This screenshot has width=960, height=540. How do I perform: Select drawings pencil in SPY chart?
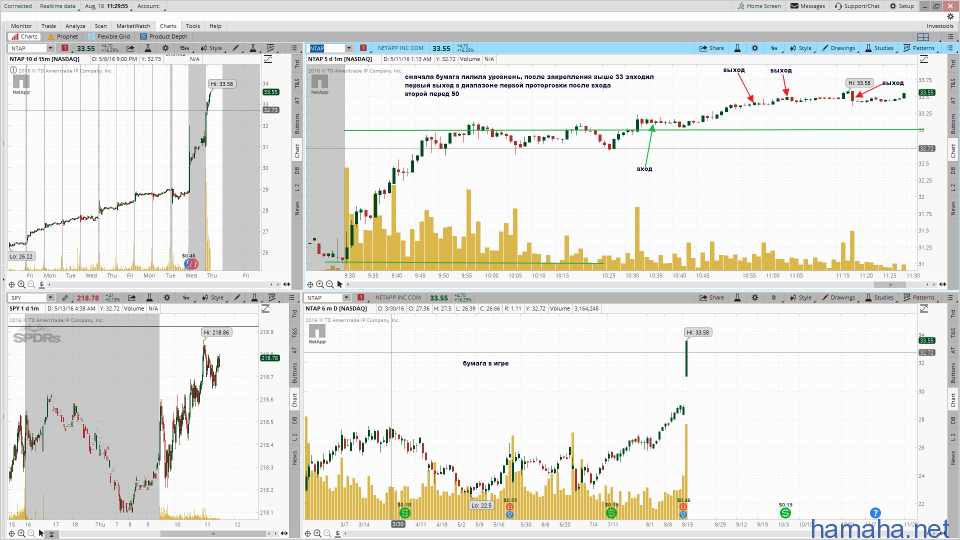237,298
